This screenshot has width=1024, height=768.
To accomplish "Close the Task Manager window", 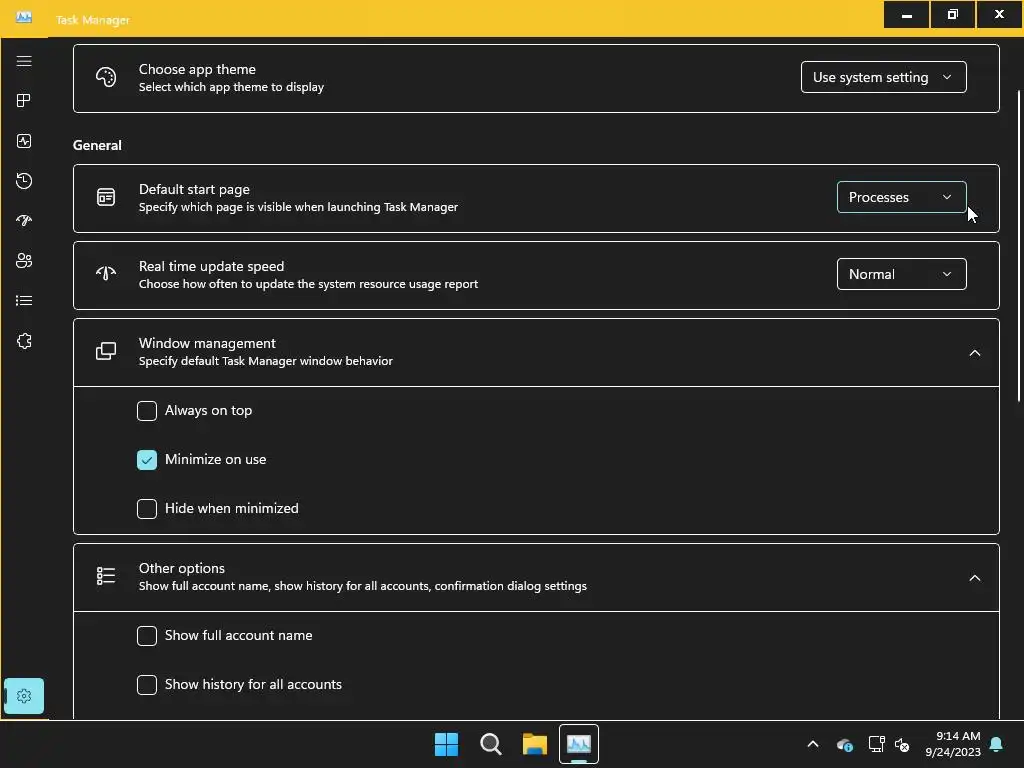I will pyautogui.click(x=999, y=14).
